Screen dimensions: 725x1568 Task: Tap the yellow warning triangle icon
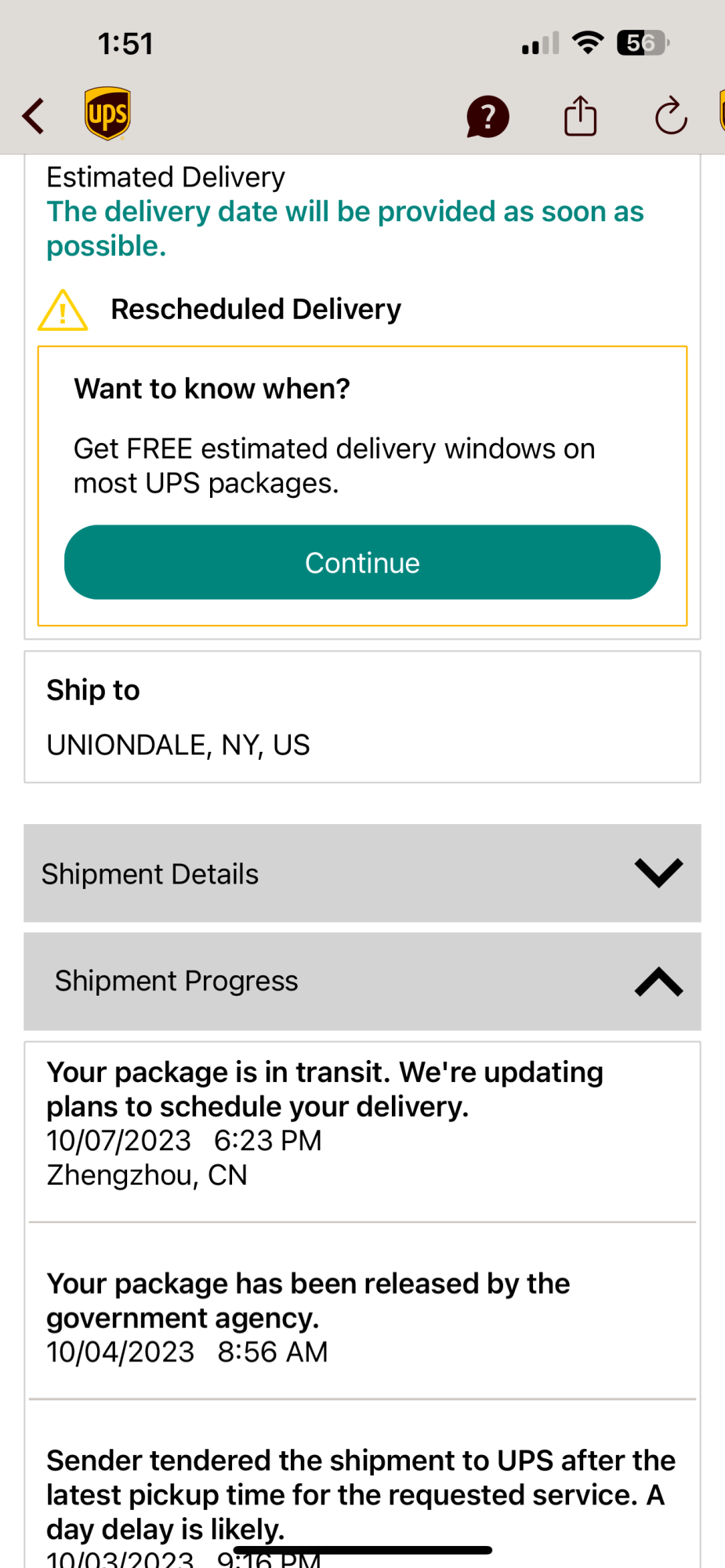[x=63, y=310]
